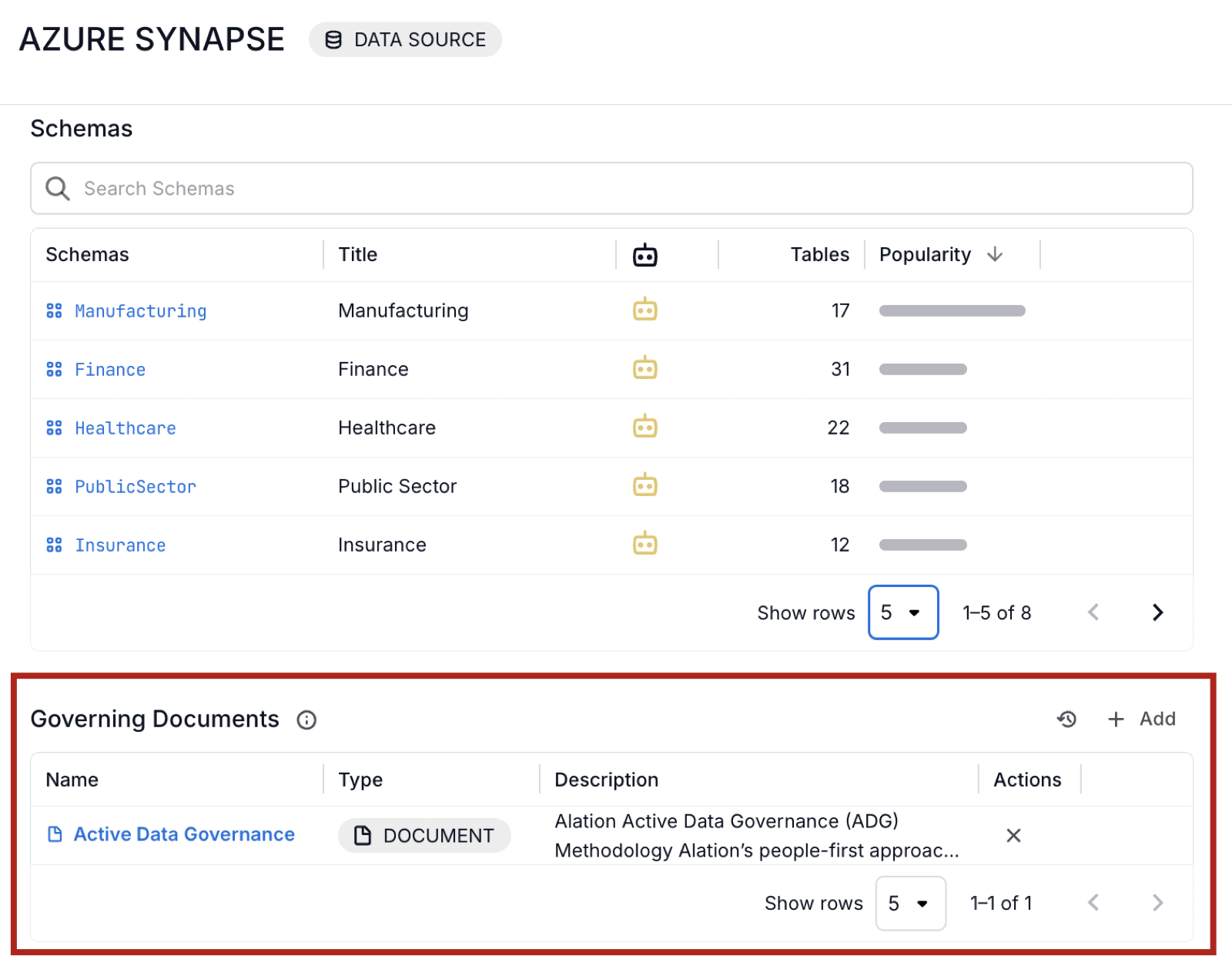
Task: Click the Manufacturing schema grid icon
Action: click(x=54, y=311)
